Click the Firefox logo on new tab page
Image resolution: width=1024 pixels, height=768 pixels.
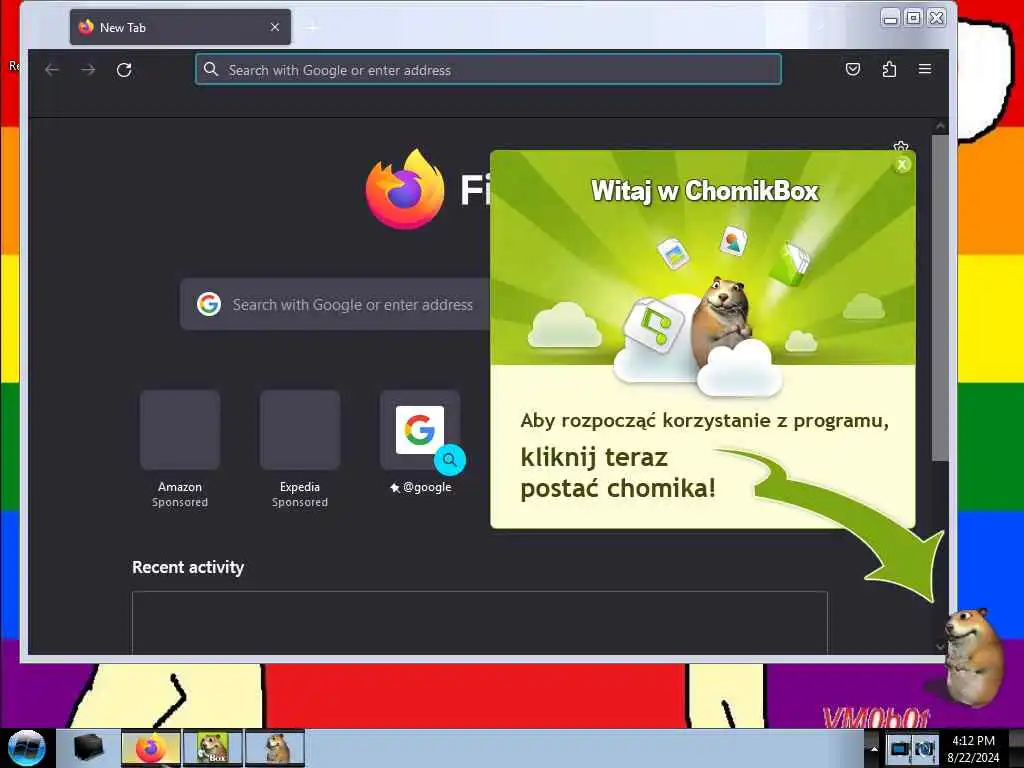405,189
